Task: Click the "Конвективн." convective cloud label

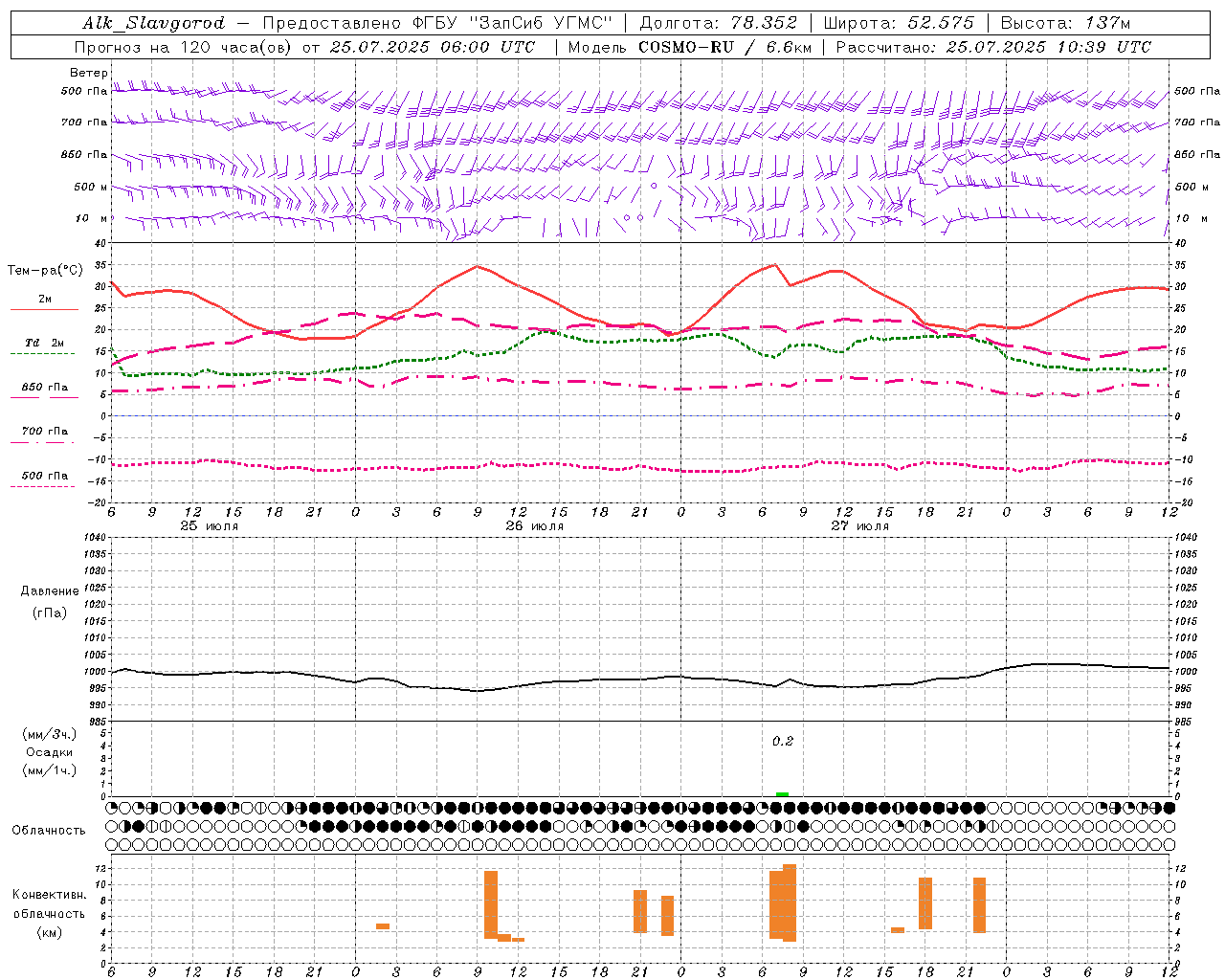Action: [x=50, y=895]
